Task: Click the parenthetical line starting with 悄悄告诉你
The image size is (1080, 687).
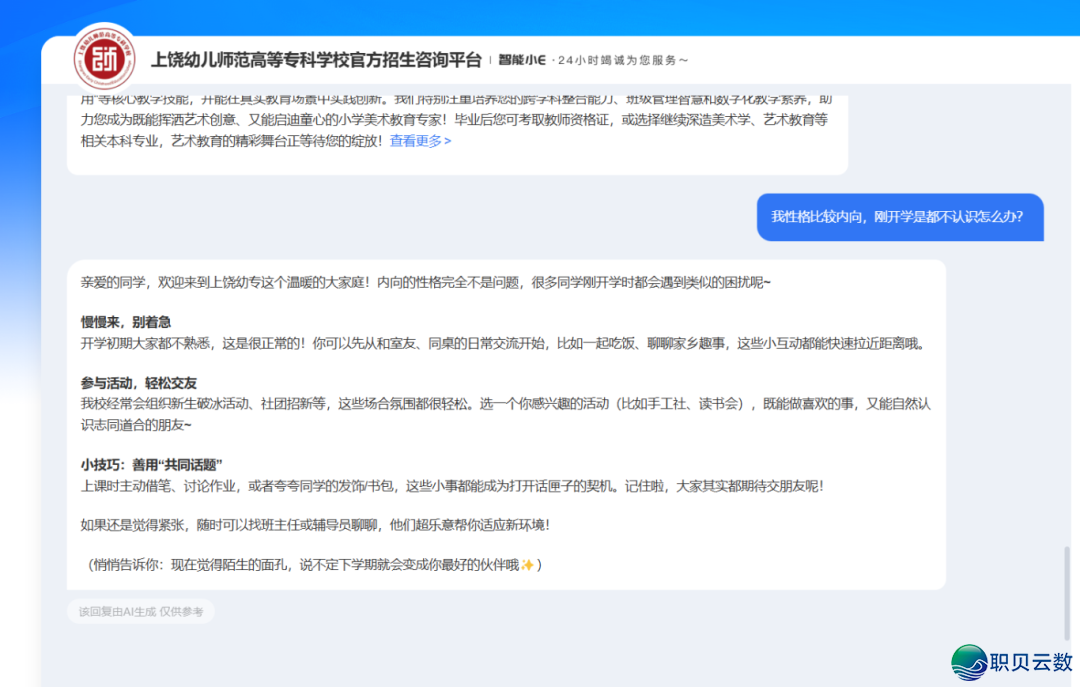Action: click(x=310, y=565)
